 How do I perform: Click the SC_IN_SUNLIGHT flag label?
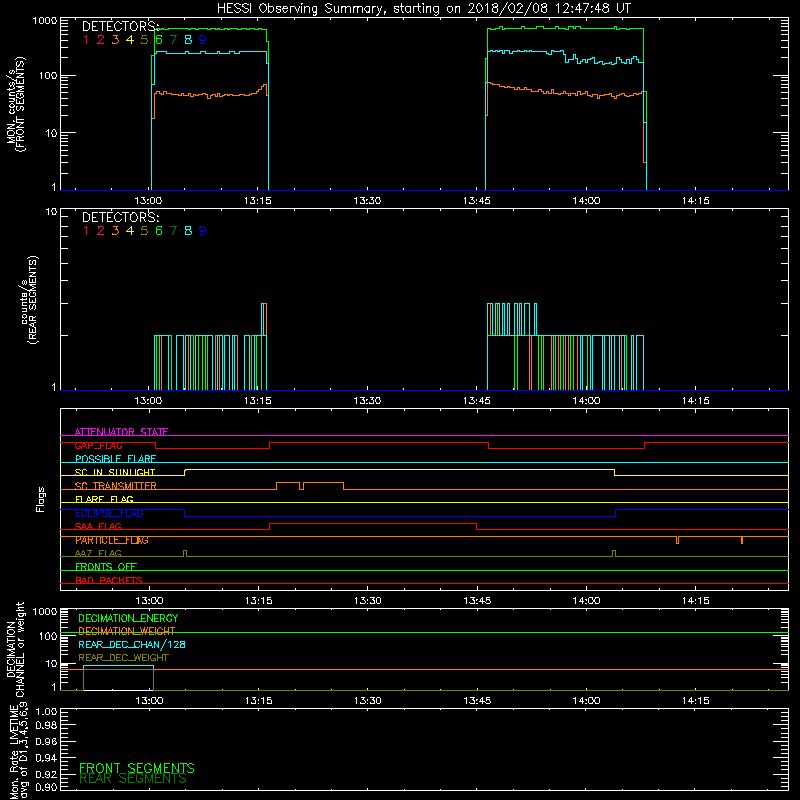pyautogui.click(x=115, y=472)
